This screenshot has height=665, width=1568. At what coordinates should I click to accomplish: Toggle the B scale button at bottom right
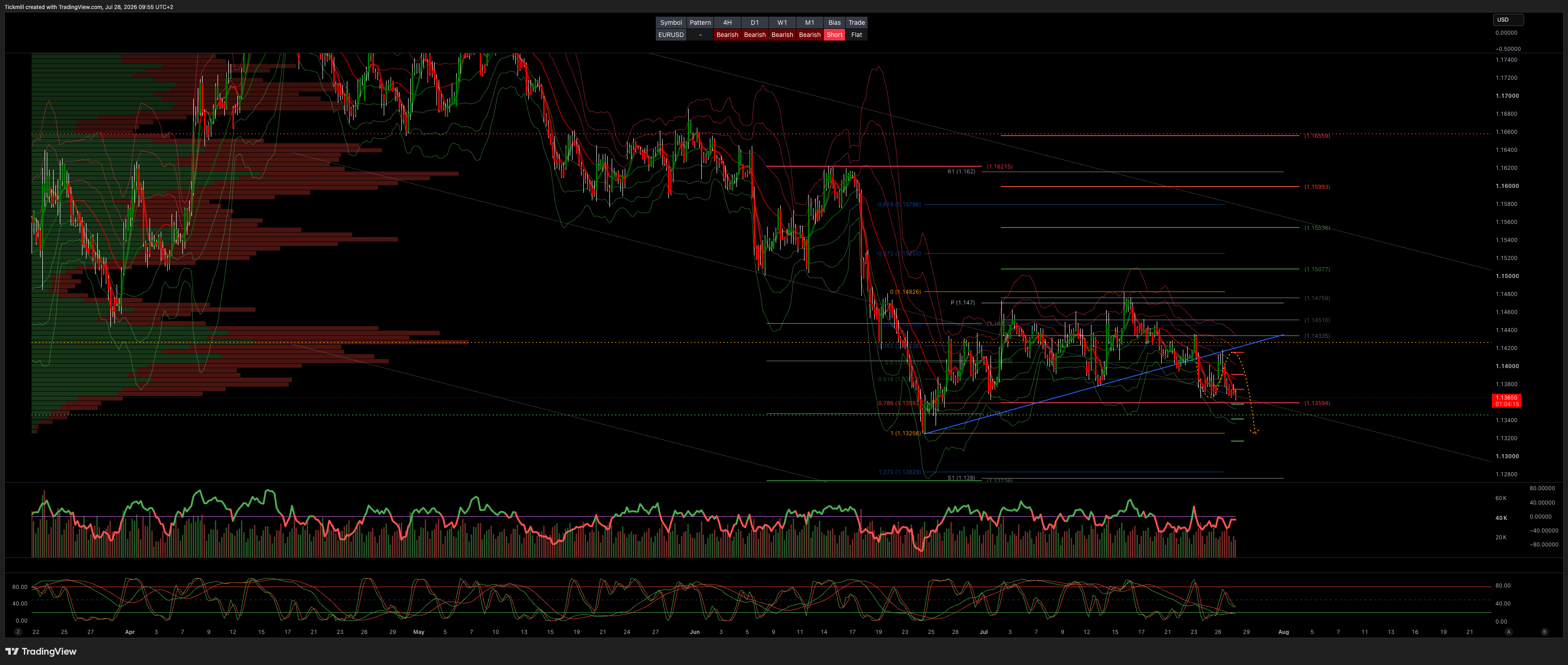tap(1544, 632)
